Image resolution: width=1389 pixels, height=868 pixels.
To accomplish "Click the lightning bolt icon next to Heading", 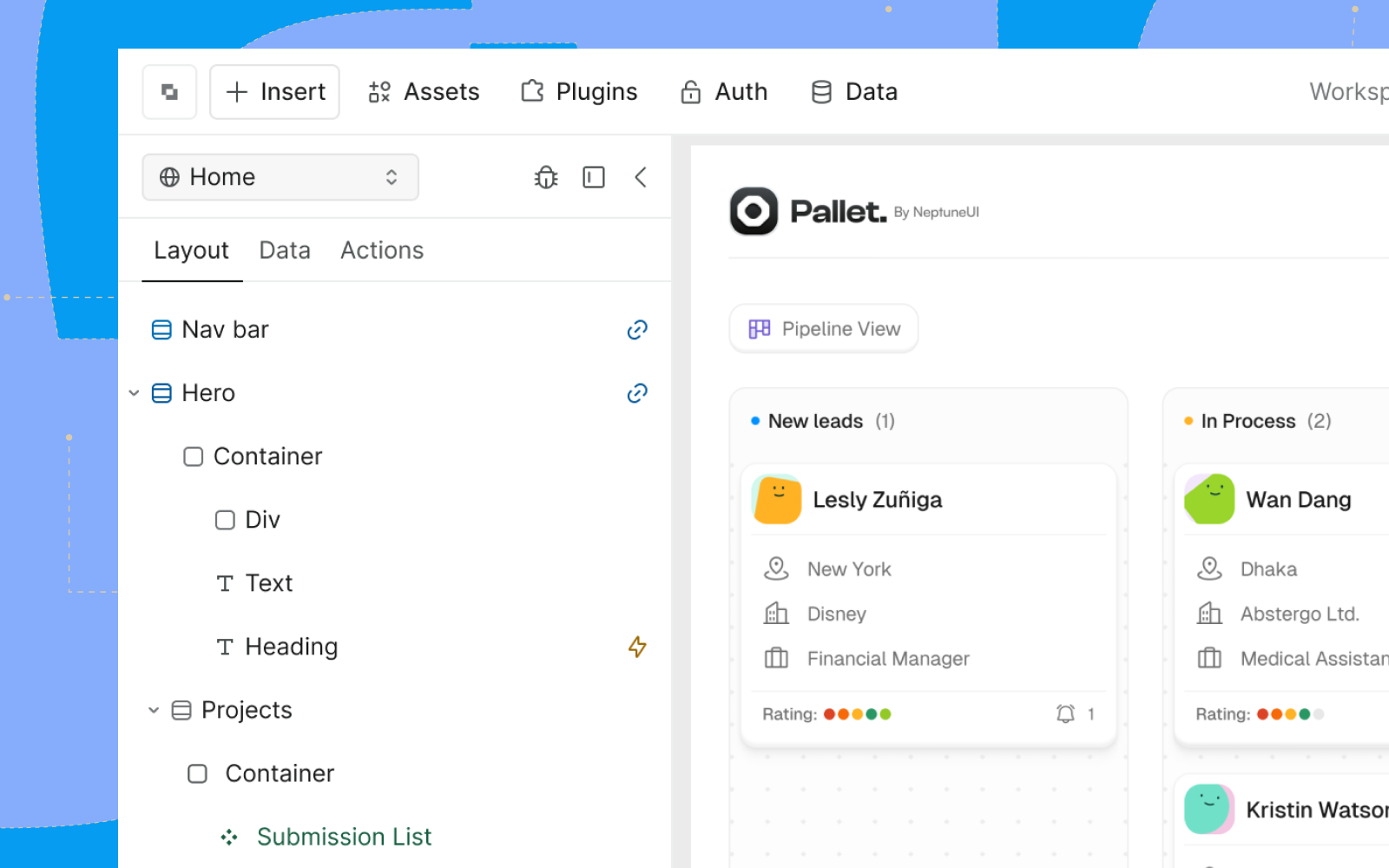I will tap(637, 647).
